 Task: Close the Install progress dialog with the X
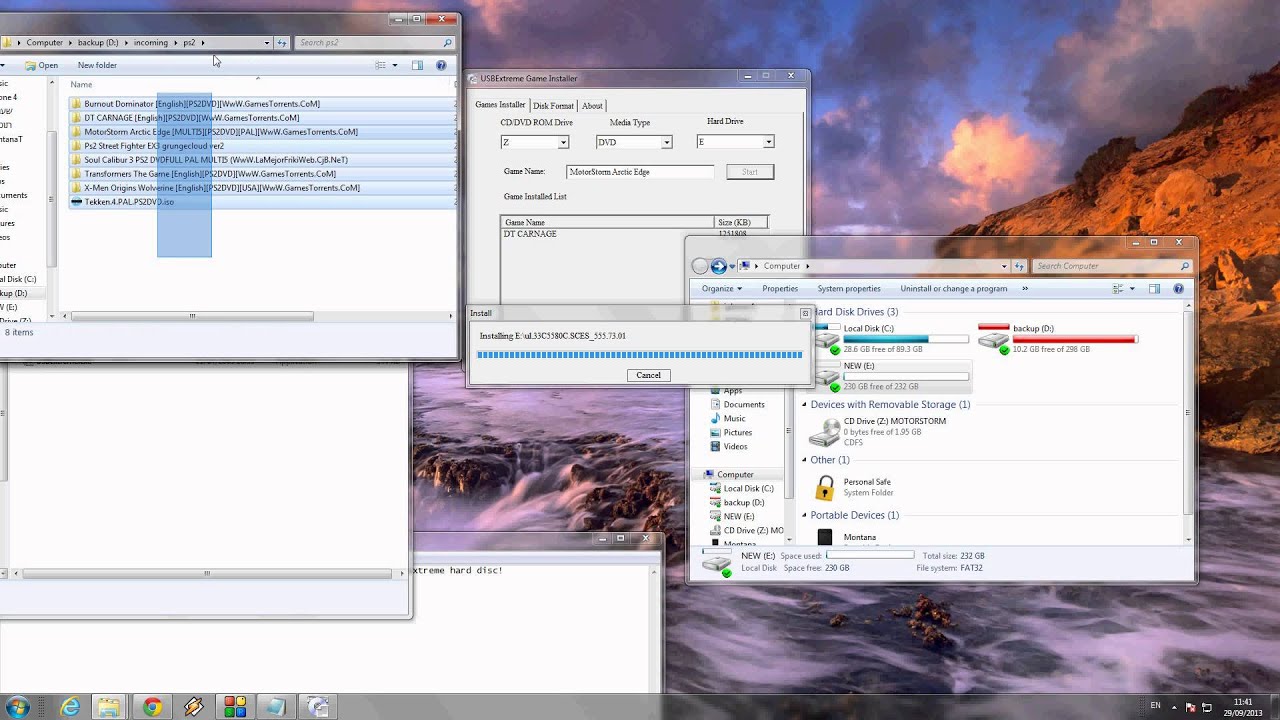coord(805,313)
